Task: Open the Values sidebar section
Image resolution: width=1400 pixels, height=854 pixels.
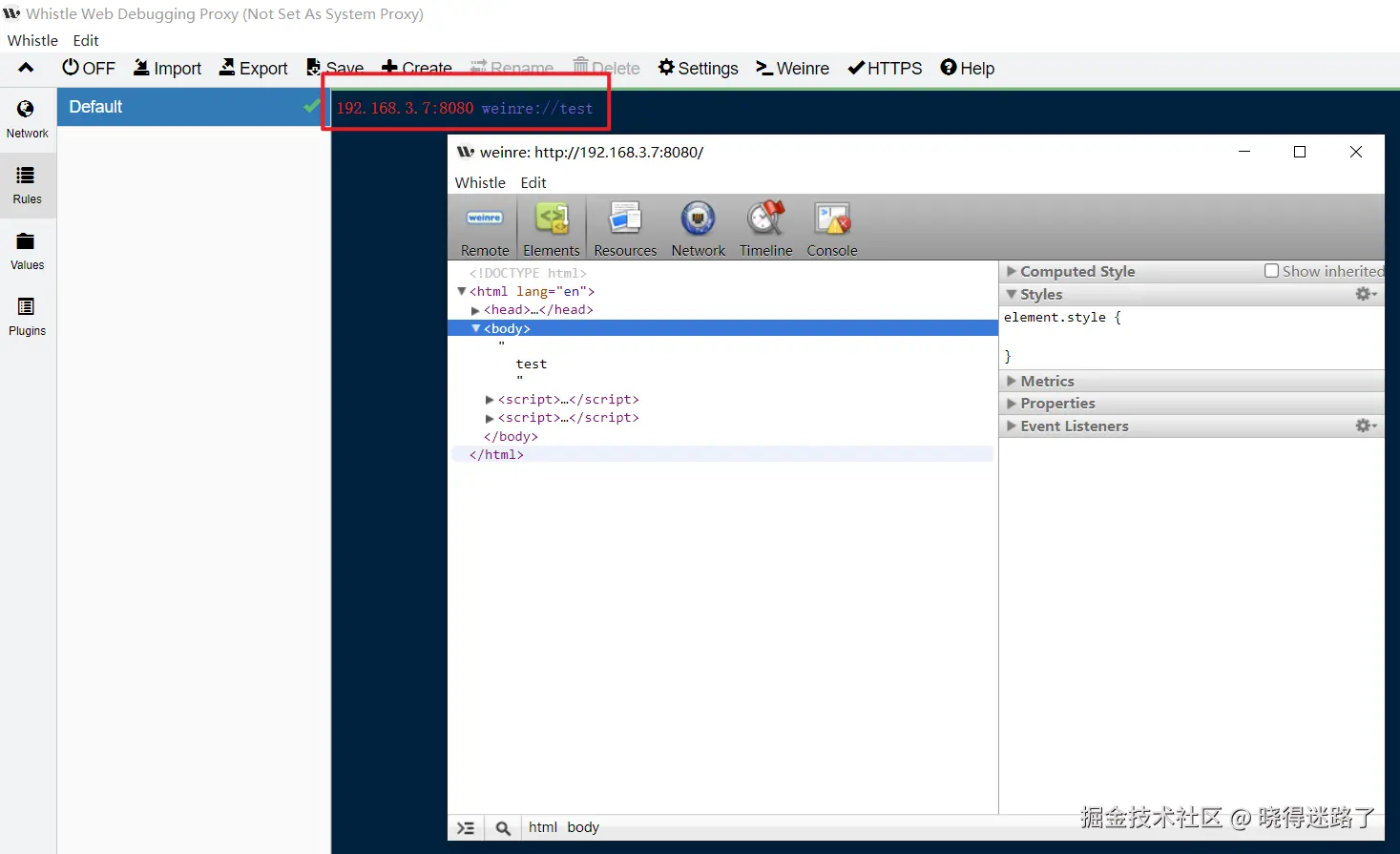Action: tap(27, 251)
